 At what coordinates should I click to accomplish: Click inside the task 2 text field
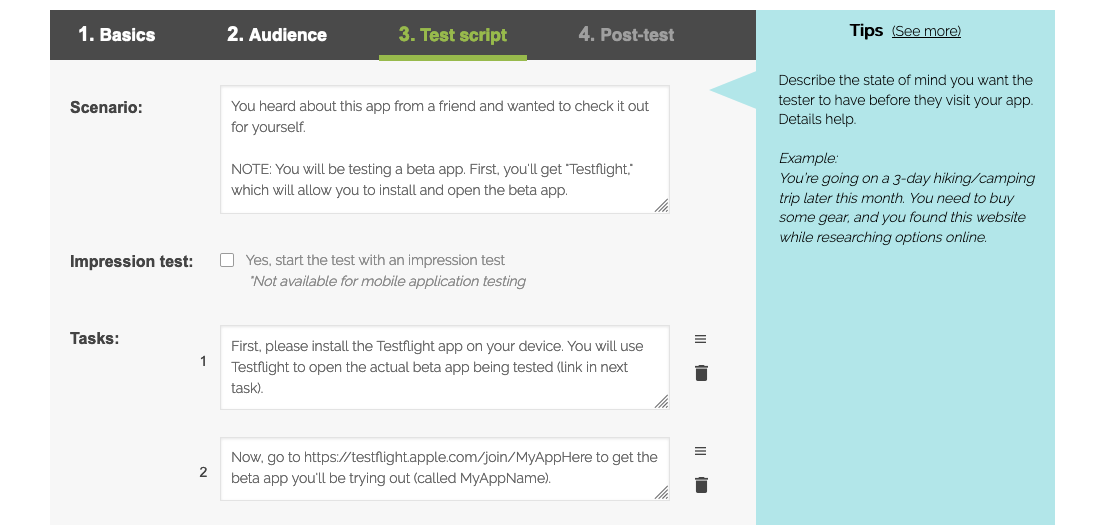click(x=445, y=469)
